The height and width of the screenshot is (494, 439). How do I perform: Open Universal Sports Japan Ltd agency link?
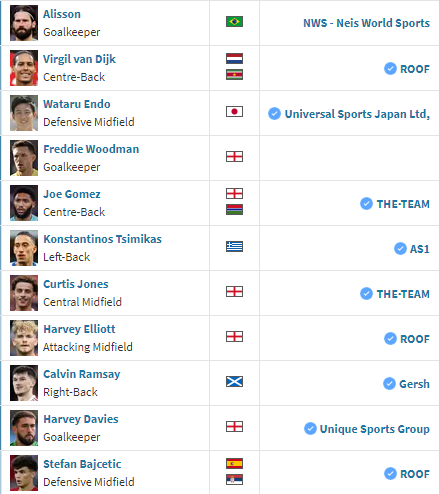357,114
